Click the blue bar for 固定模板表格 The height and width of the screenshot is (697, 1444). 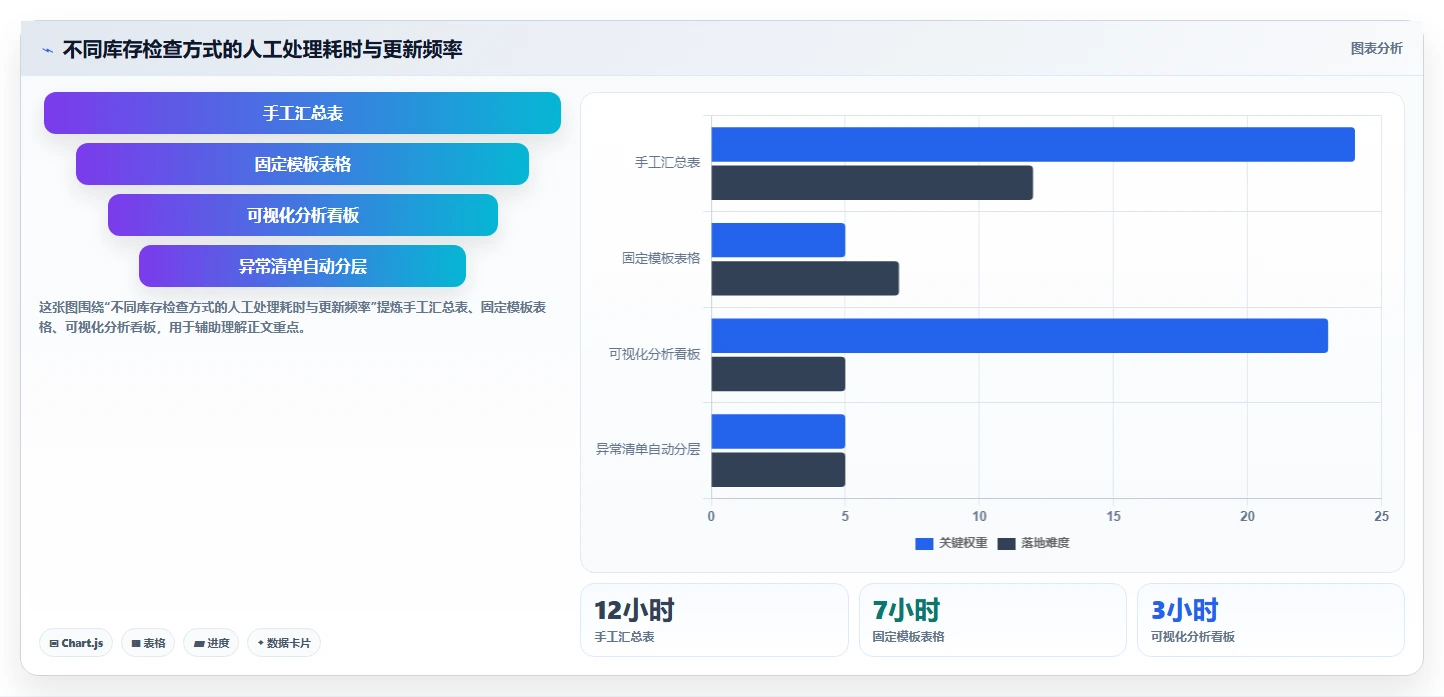[x=778, y=240]
